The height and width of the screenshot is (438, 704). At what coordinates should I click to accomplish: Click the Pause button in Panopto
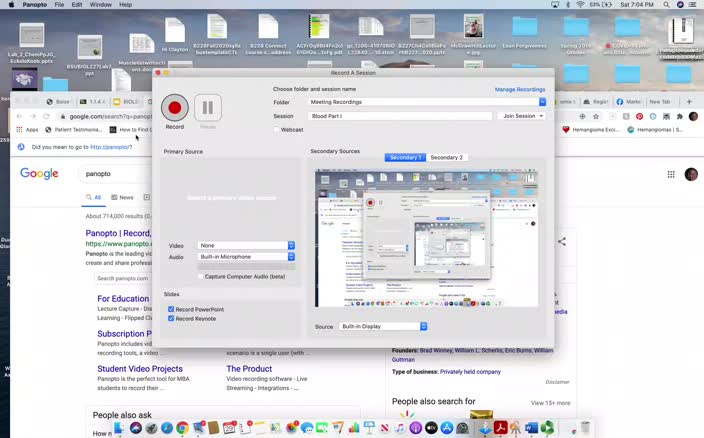click(208, 108)
